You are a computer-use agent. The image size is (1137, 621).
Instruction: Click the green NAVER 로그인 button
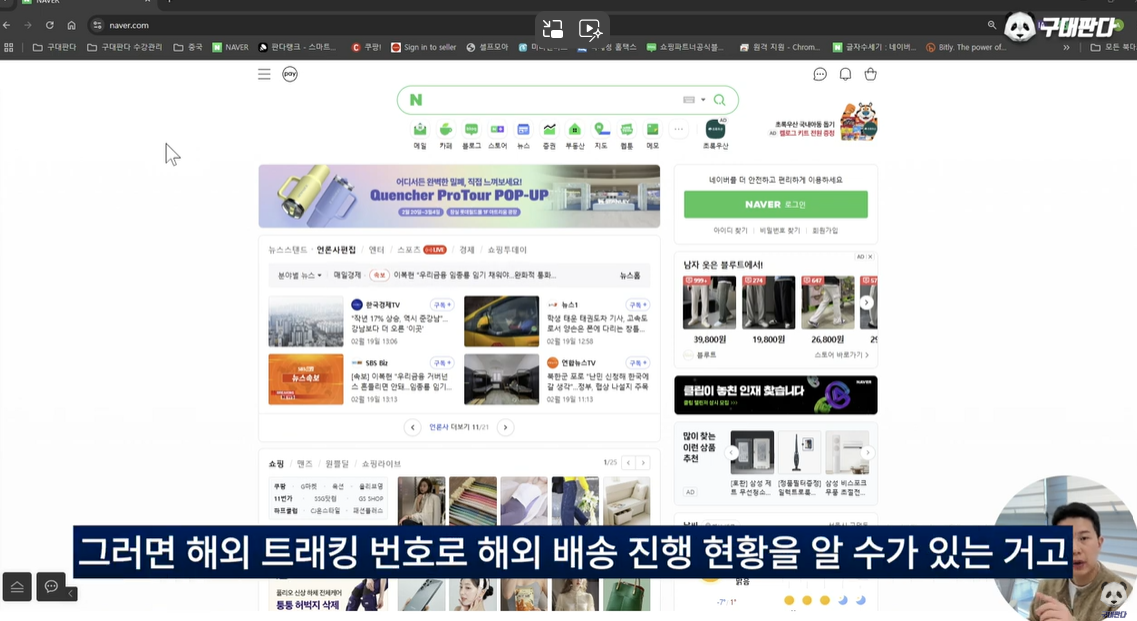pos(776,205)
